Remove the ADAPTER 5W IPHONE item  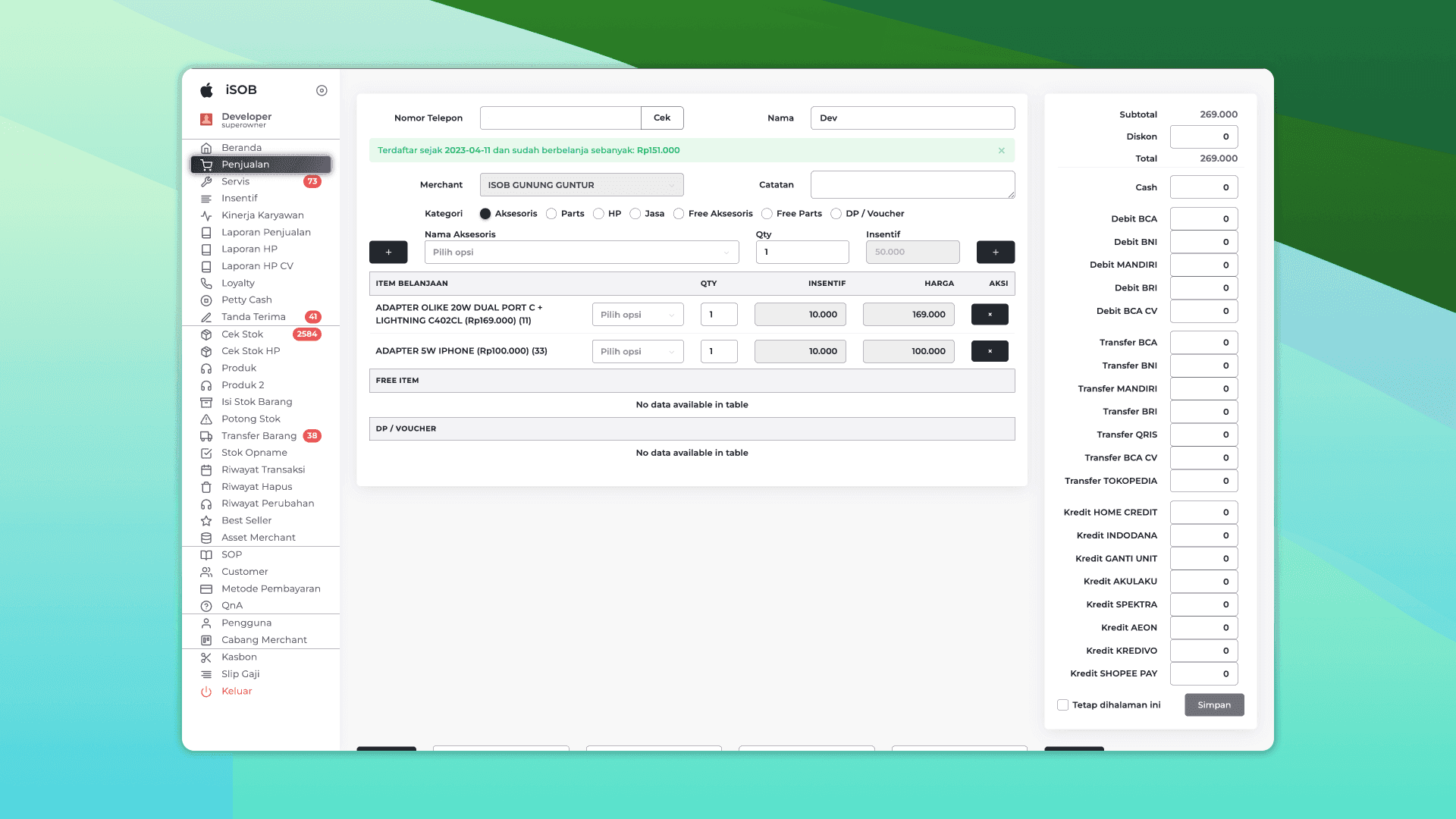pos(990,351)
